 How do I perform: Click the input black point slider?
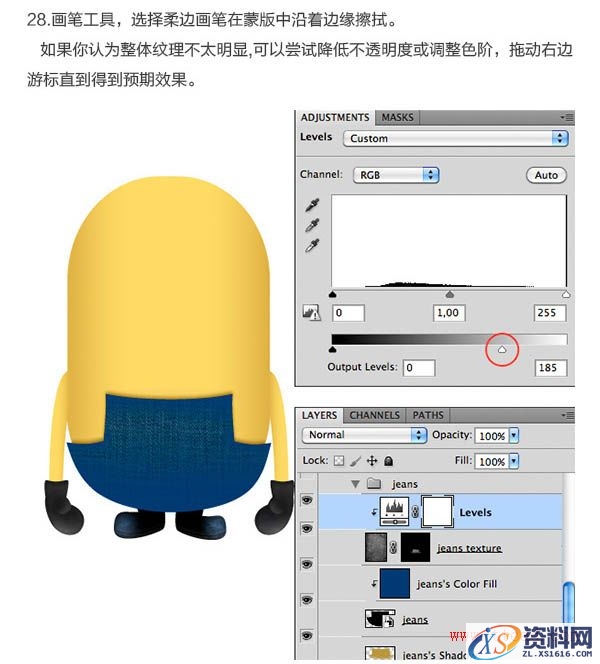[x=333, y=294]
